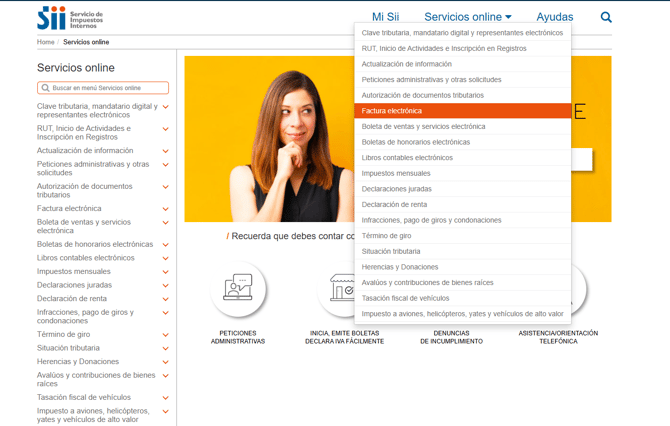Open Declaraciones juradas in dropdown menu
The width and height of the screenshot is (670, 426).
click(462, 189)
